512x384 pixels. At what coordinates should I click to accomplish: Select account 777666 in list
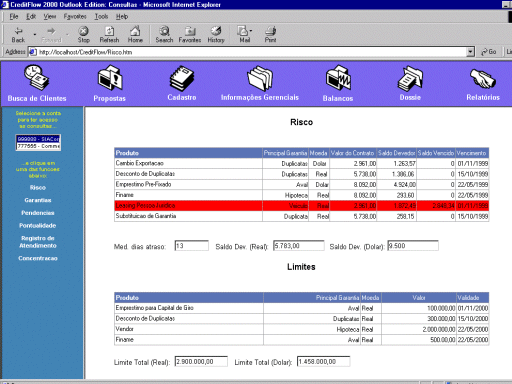38,146
